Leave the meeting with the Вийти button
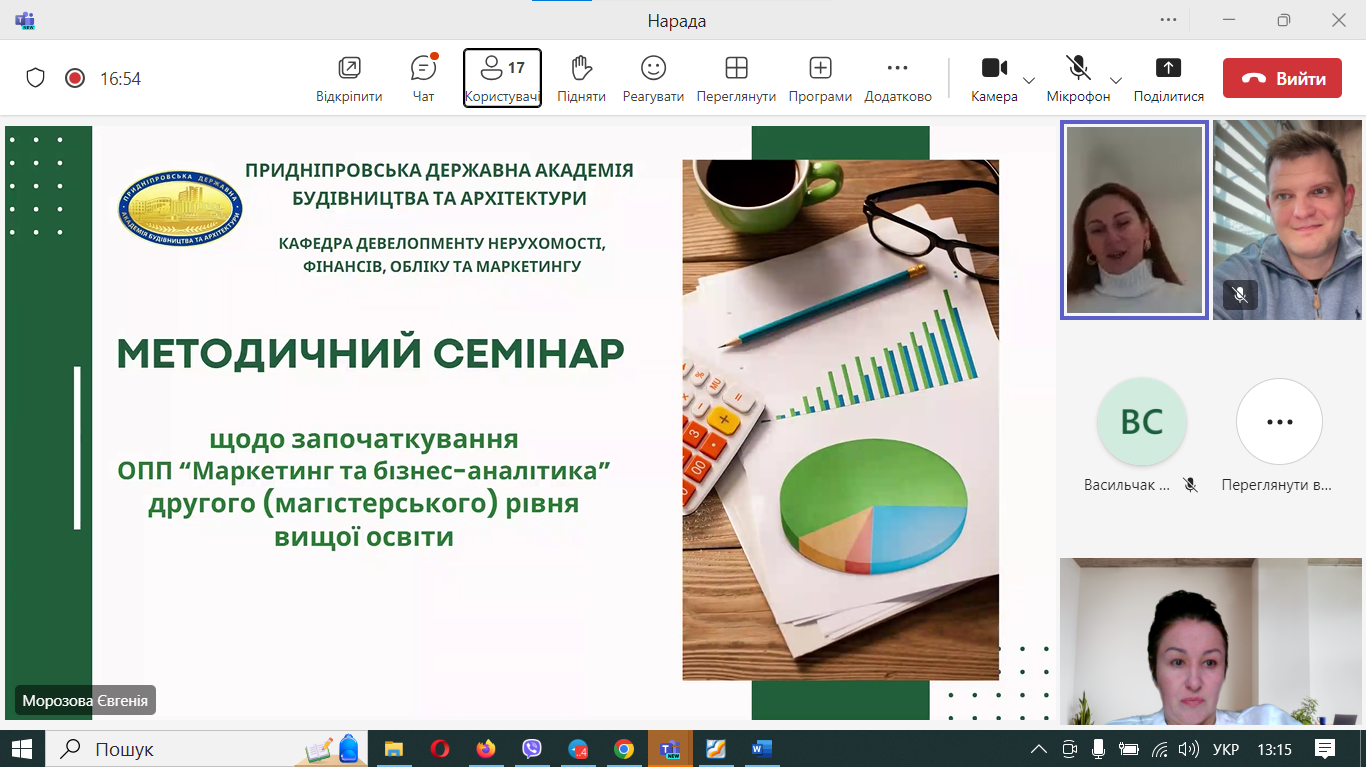The image size is (1366, 767). 1282,79
